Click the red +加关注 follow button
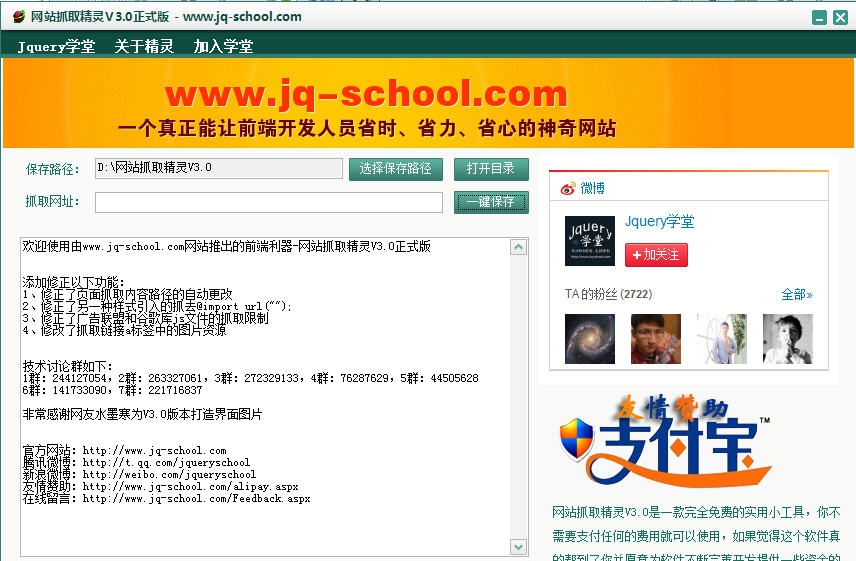856x561 pixels. pos(656,255)
